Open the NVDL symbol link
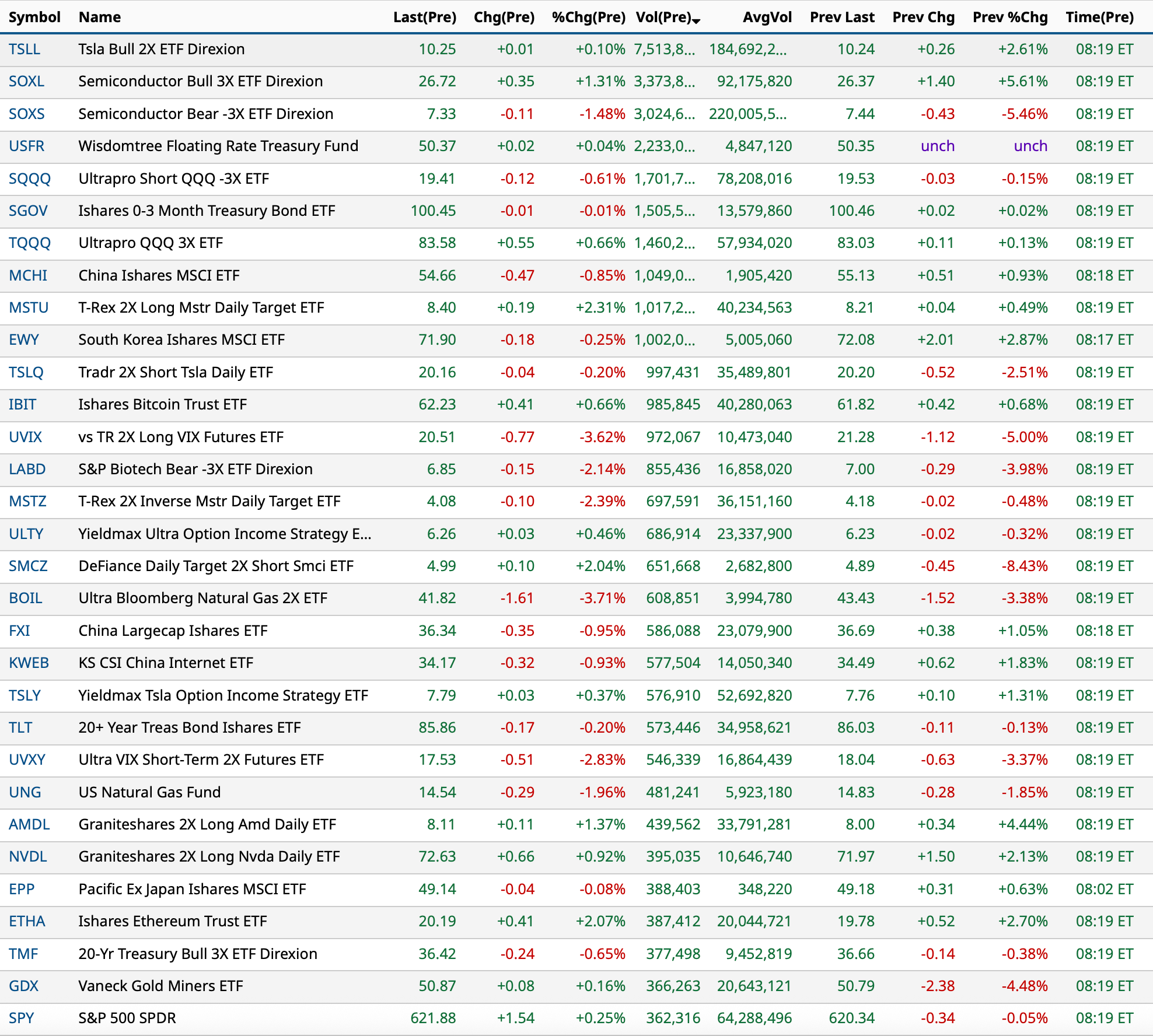This screenshot has height=1036, width=1153. coord(28,856)
